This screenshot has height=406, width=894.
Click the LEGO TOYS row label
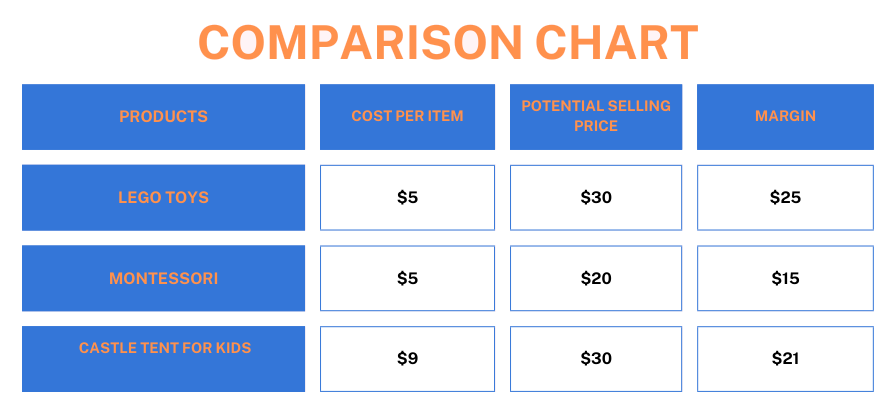point(163,198)
